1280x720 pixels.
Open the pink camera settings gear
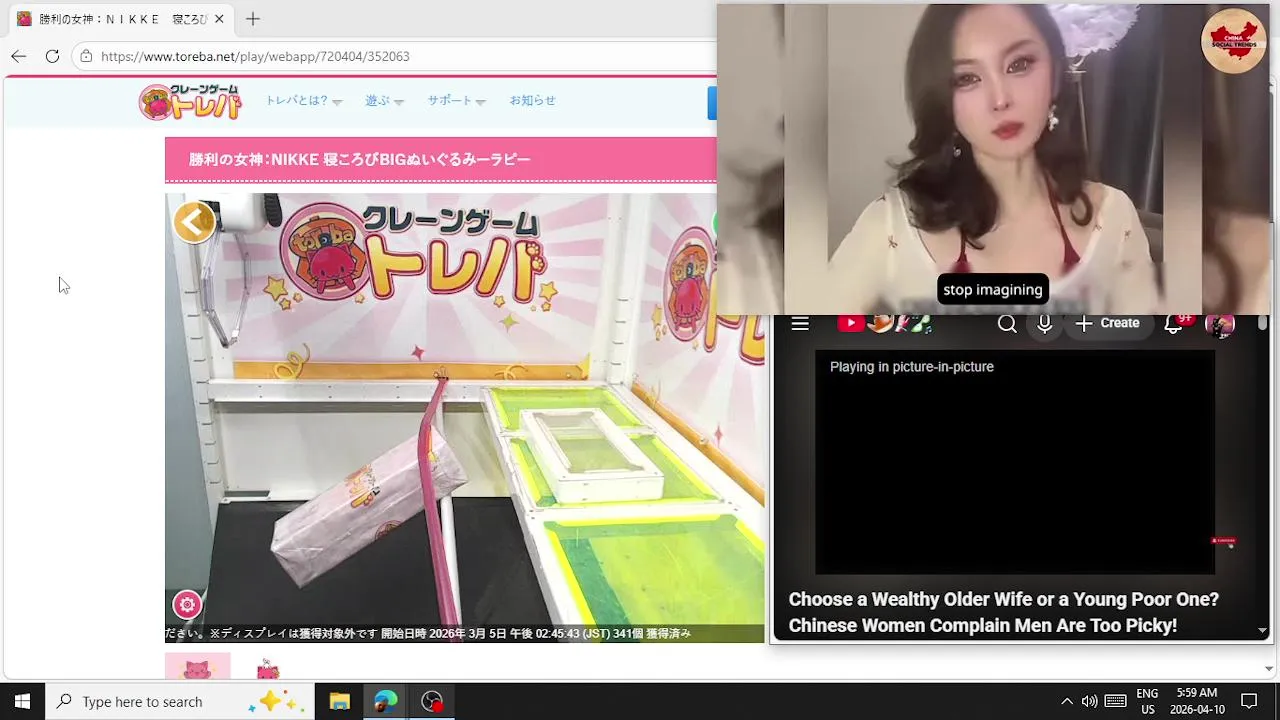click(x=187, y=604)
